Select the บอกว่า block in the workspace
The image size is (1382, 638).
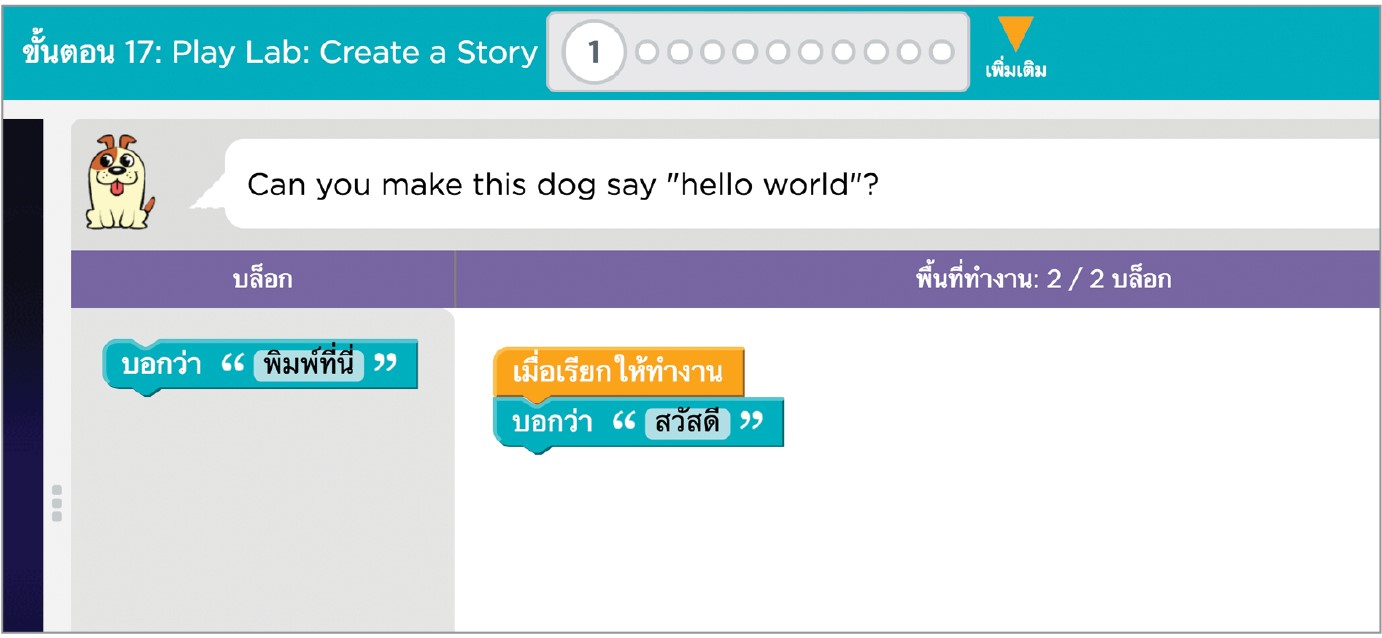[550, 423]
